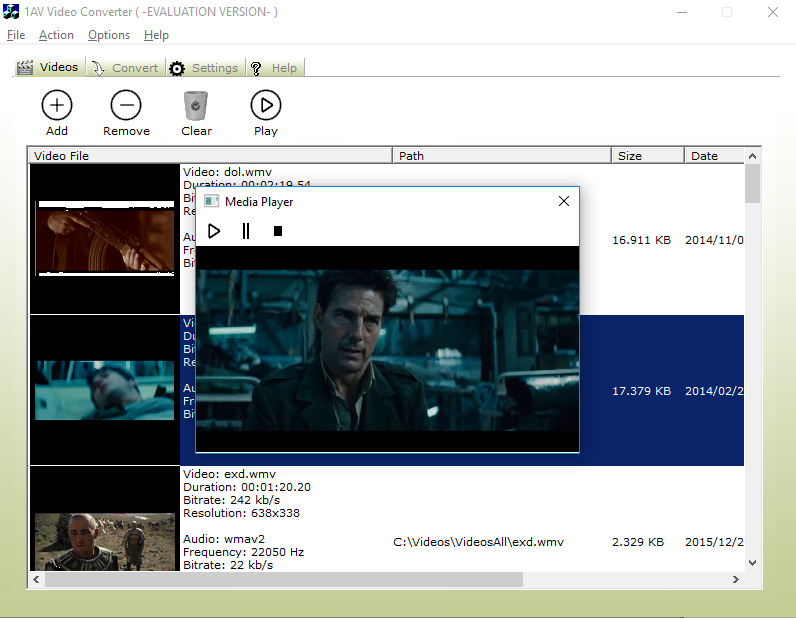Click the horizontal scrollbar right arrow
This screenshot has width=796, height=618.
(x=736, y=579)
